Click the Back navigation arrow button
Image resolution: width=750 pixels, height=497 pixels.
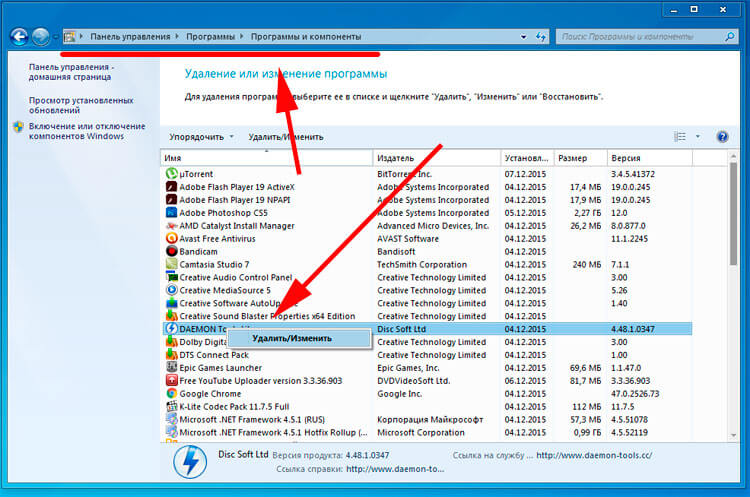pyautogui.click(x=19, y=36)
